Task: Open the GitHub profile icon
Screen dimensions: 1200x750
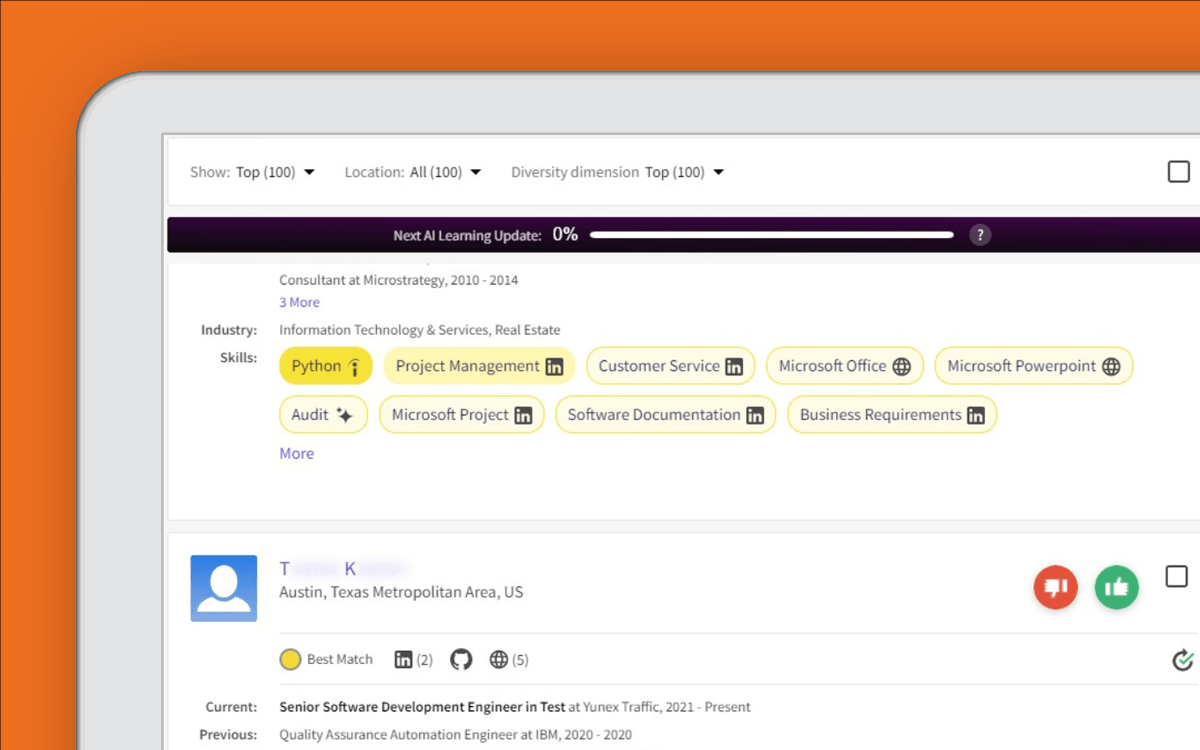Action: tap(461, 659)
